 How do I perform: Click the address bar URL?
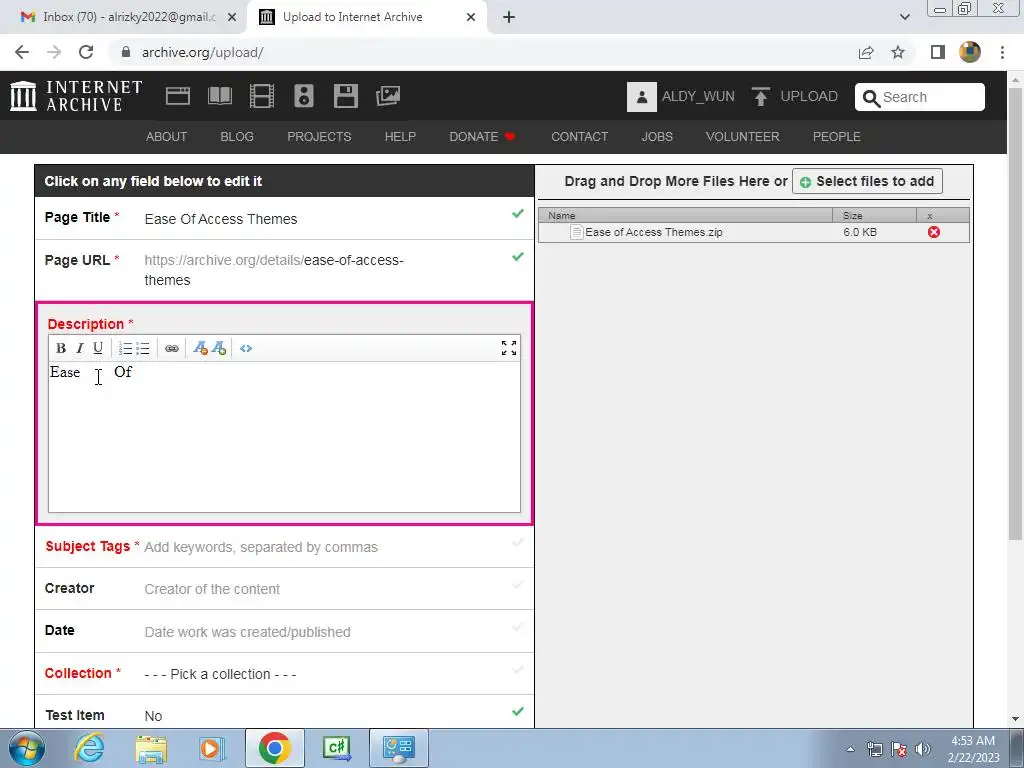[x=202, y=52]
